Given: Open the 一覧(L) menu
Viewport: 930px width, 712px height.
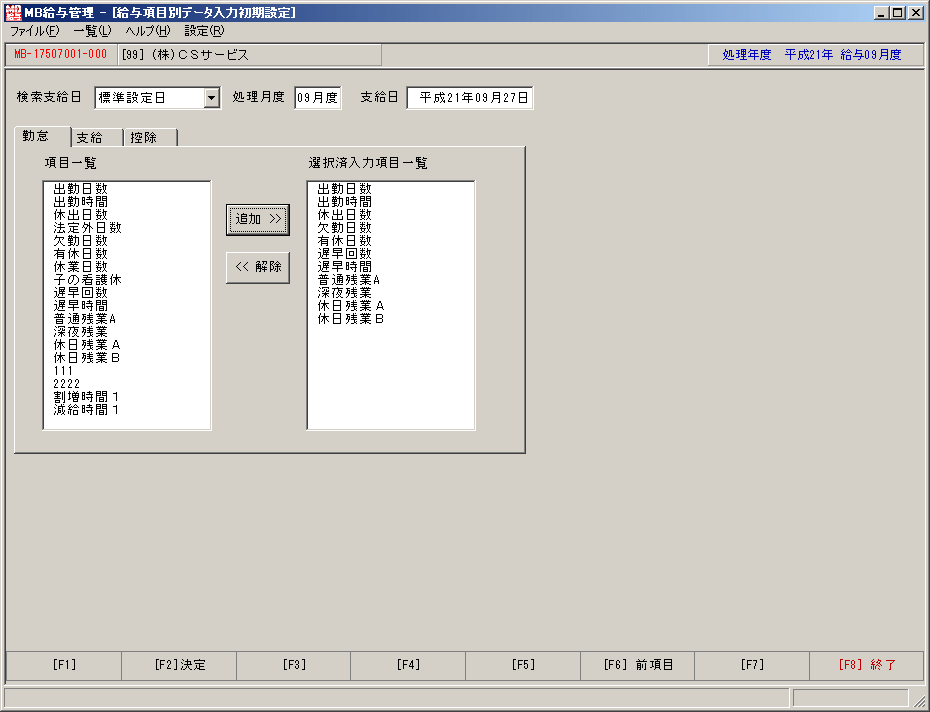Looking at the screenshot, I should pyautogui.click(x=92, y=31).
